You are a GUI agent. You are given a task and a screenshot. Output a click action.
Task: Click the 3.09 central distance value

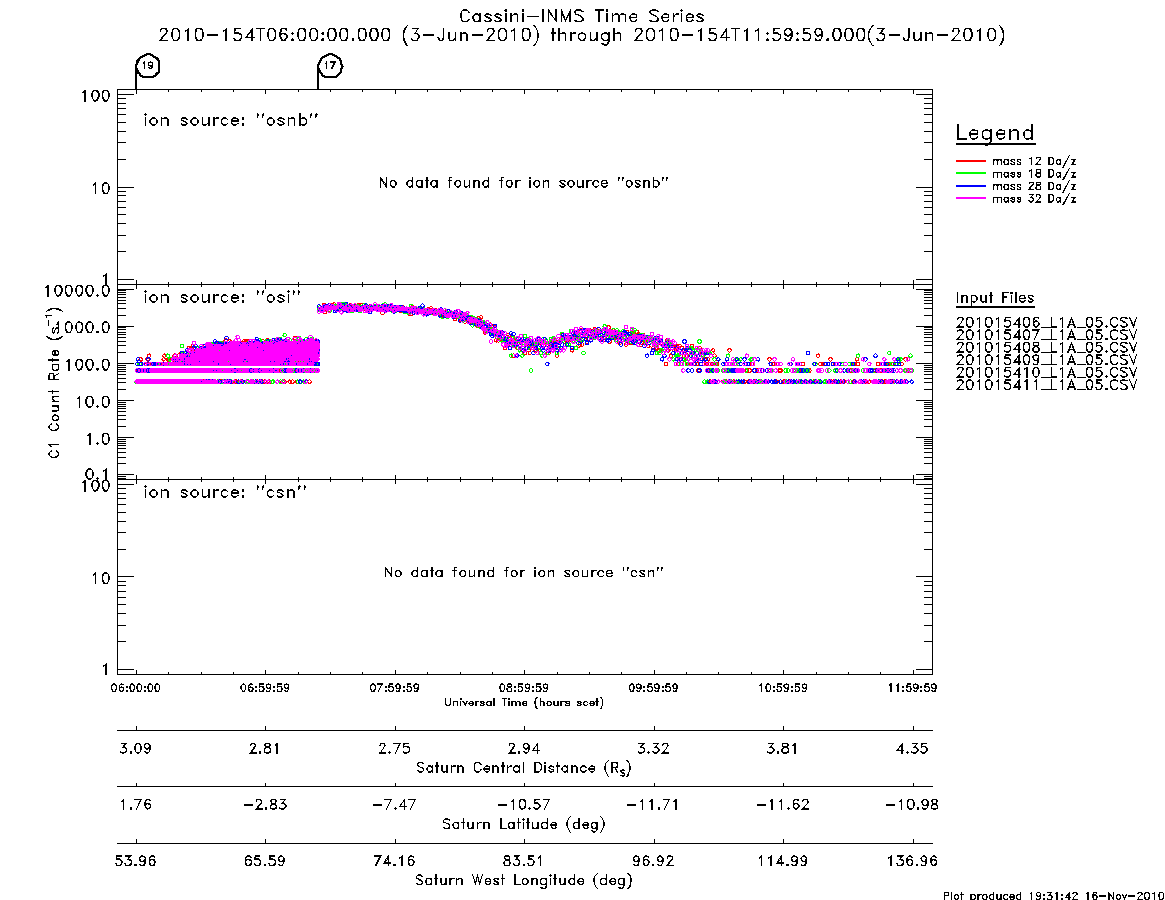tap(135, 748)
